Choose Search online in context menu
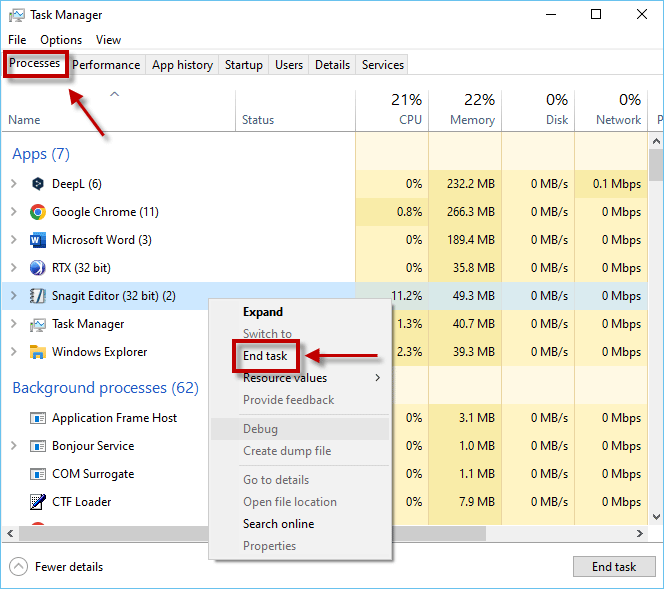664x589 pixels. (x=279, y=524)
